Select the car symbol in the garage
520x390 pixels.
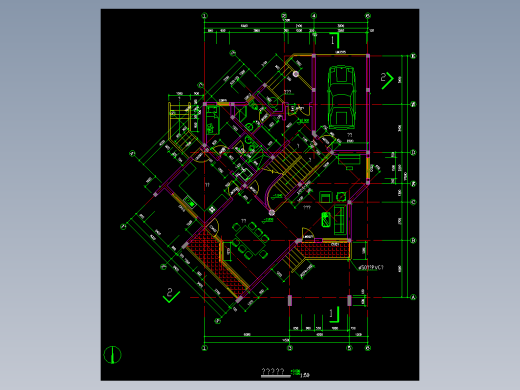tap(341, 97)
